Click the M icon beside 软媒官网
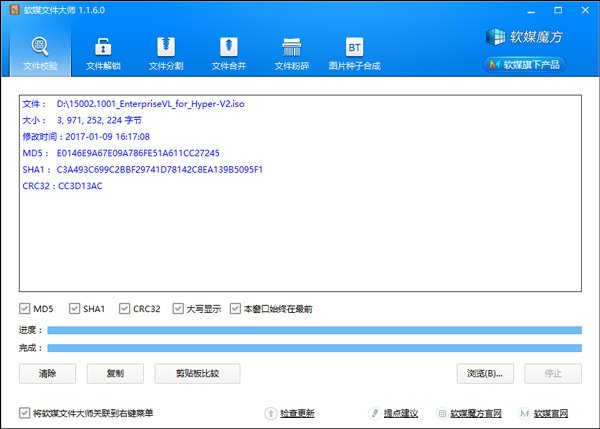 click(525, 413)
